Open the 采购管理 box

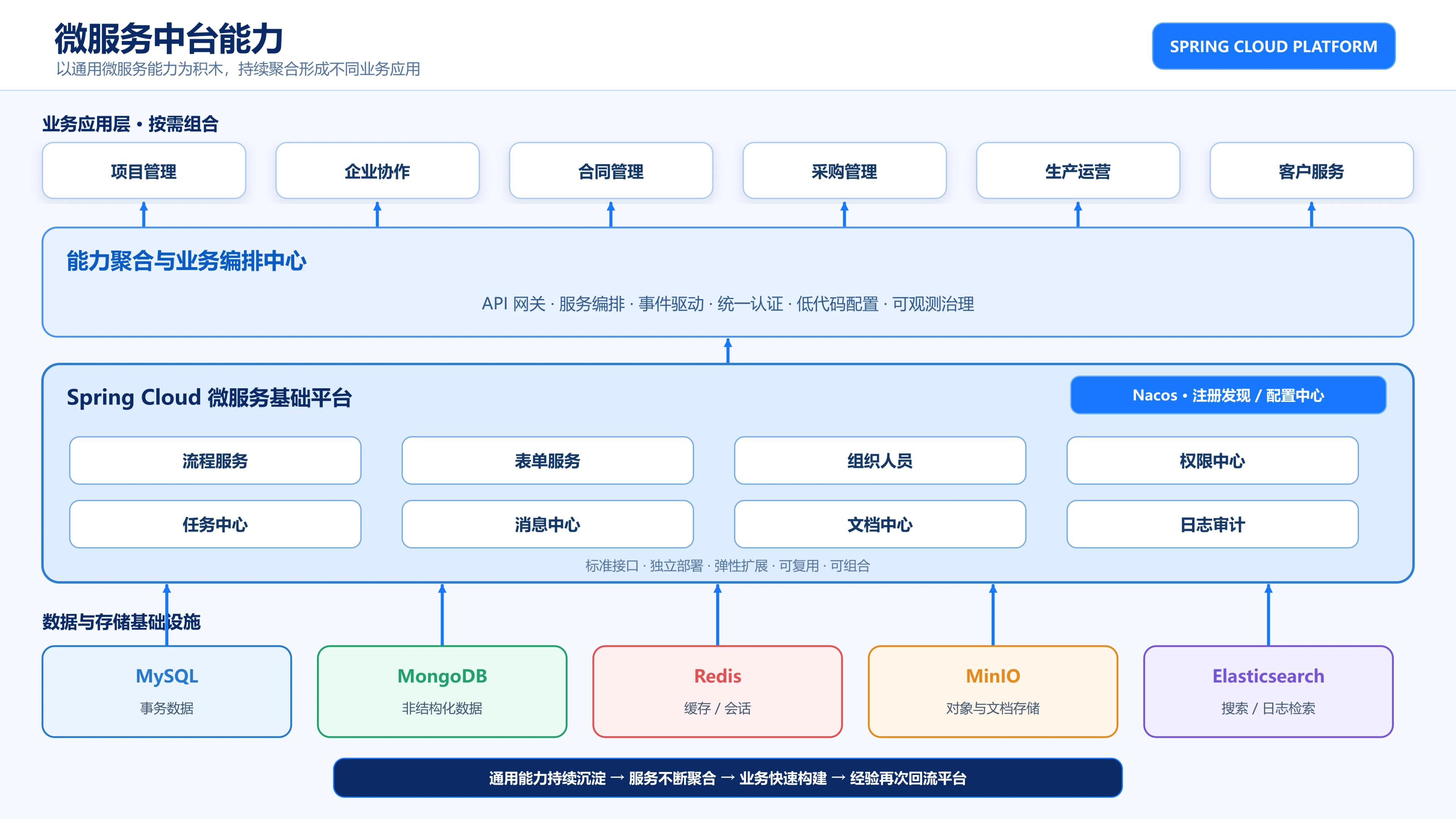844,171
